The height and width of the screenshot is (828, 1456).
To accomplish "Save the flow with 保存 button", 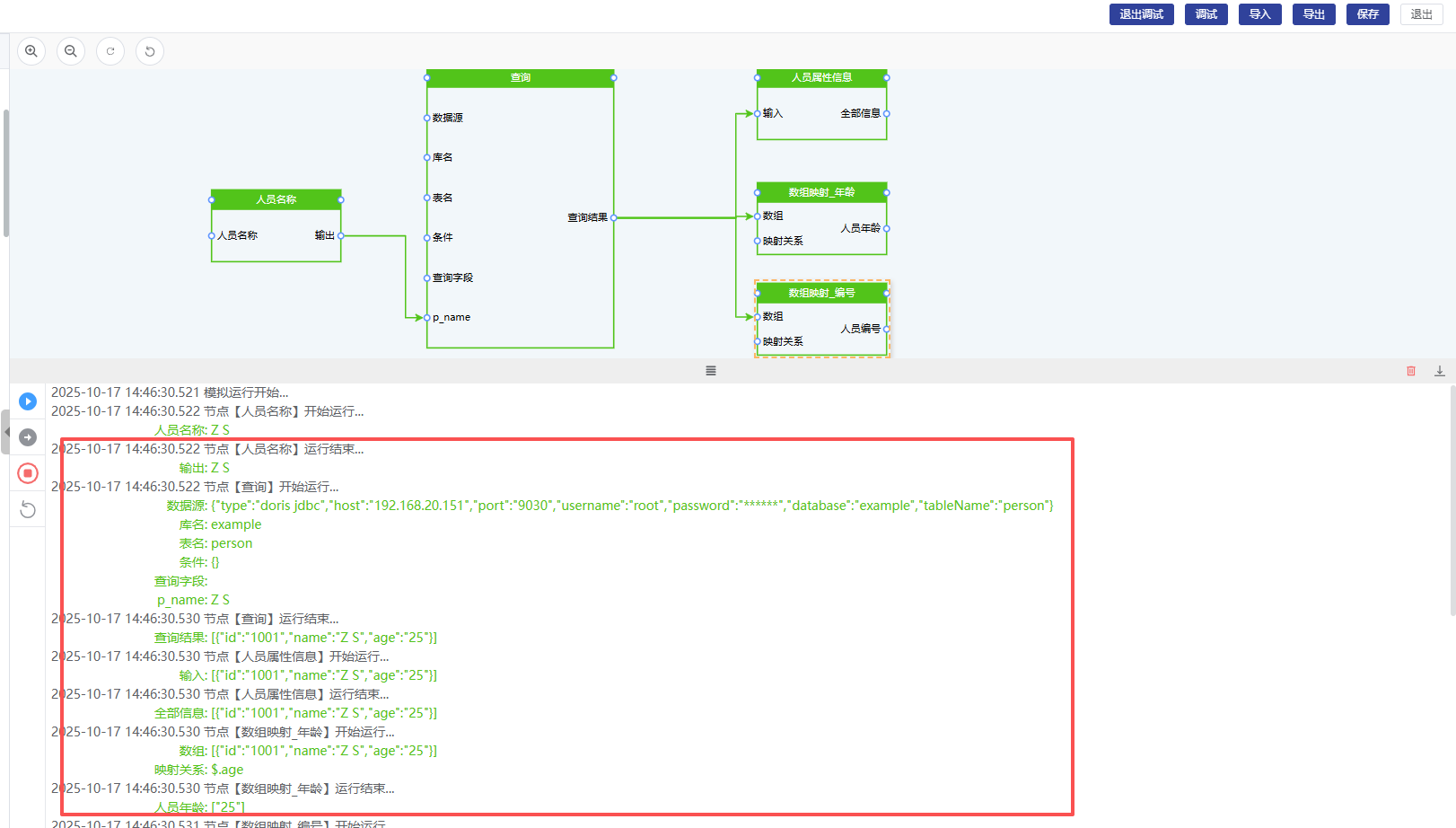I will (1367, 14).
